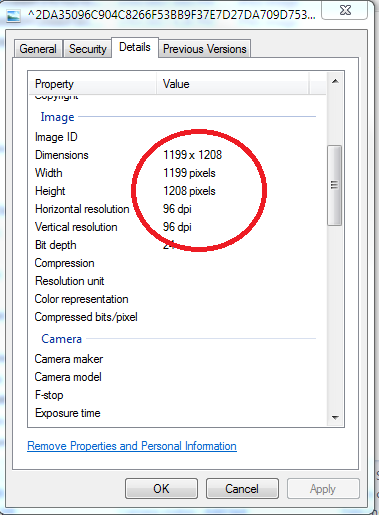Viewport: 379px width, 515px height.
Task: Click the scrollbar up arrow
Action: [x=335, y=81]
